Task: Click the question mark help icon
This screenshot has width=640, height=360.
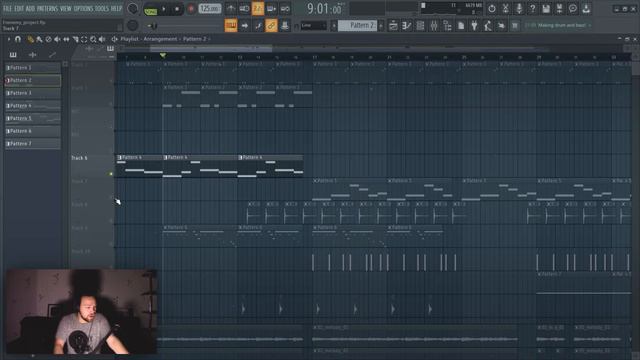Action: 532,9
